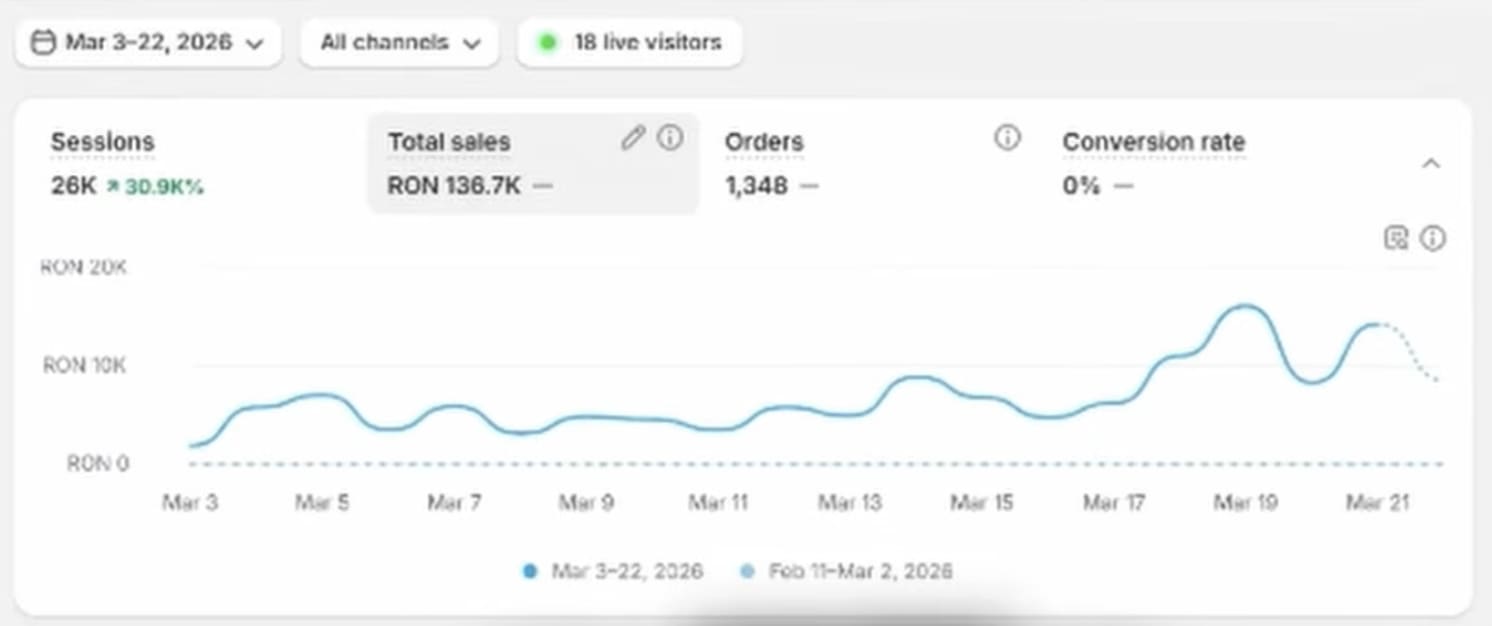Click the calendar icon in date picker
Image resolution: width=1492 pixels, height=626 pixels.
(x=43, y=43)
